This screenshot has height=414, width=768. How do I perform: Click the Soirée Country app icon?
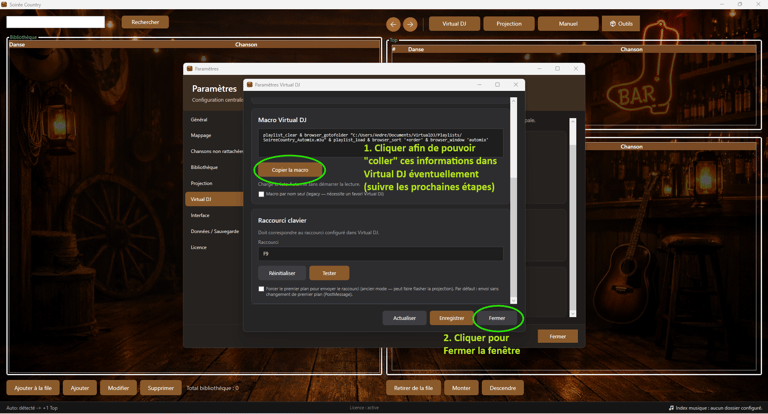4,4
